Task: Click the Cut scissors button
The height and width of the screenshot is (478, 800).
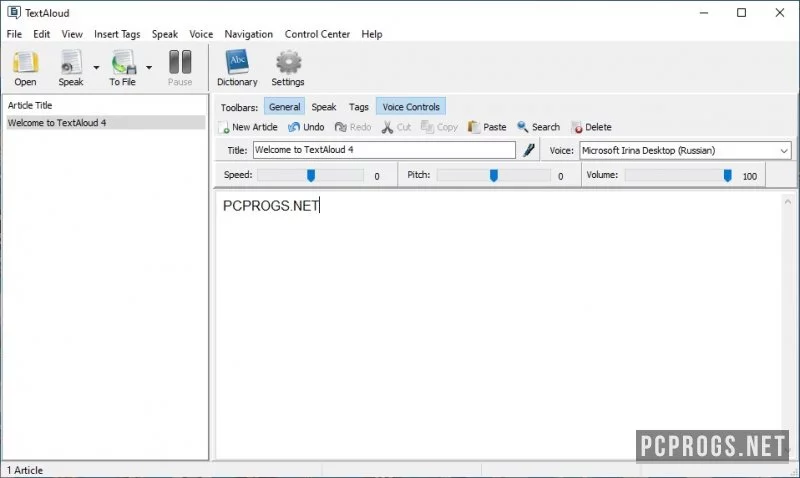Action: (396, 127)
